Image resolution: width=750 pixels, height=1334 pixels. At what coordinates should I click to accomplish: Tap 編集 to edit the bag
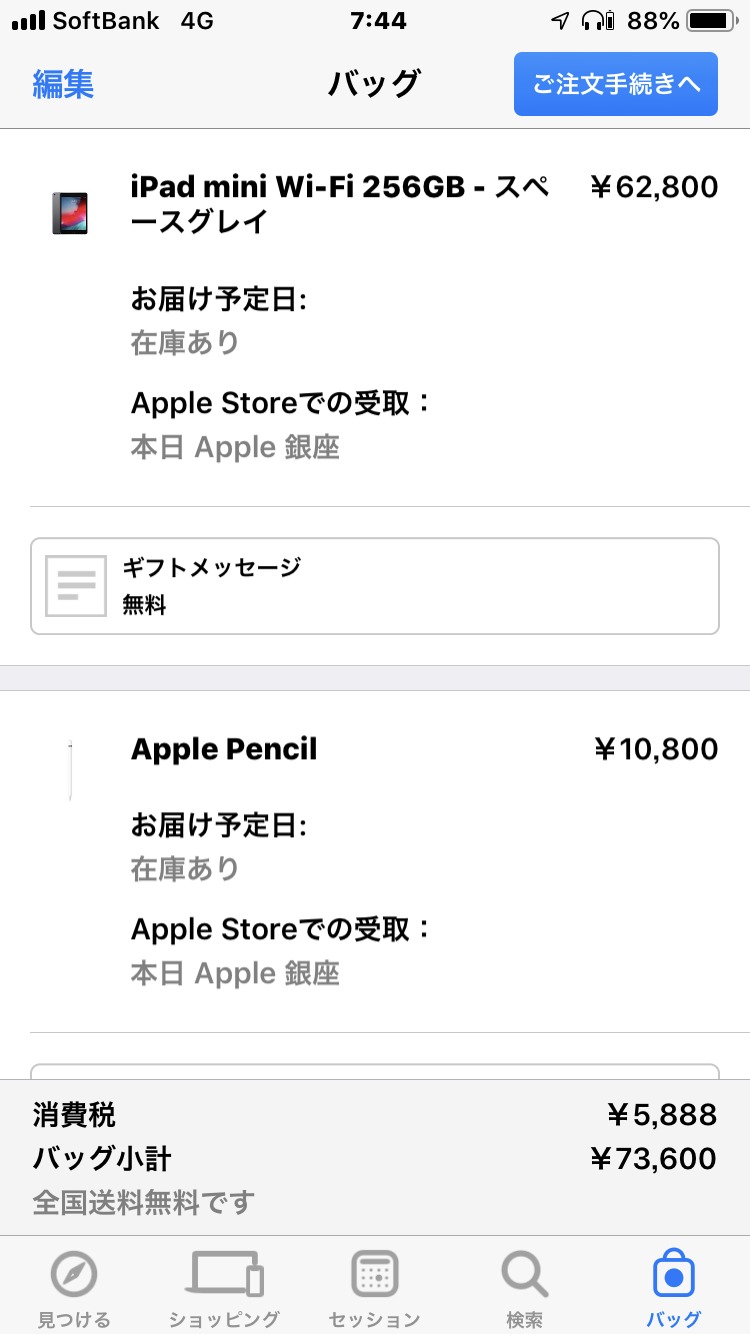[x=63, y=84]
